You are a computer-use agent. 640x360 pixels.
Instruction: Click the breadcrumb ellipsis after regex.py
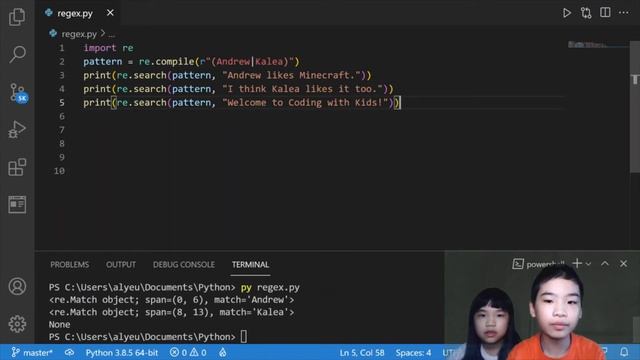click(x=111, y=35)
